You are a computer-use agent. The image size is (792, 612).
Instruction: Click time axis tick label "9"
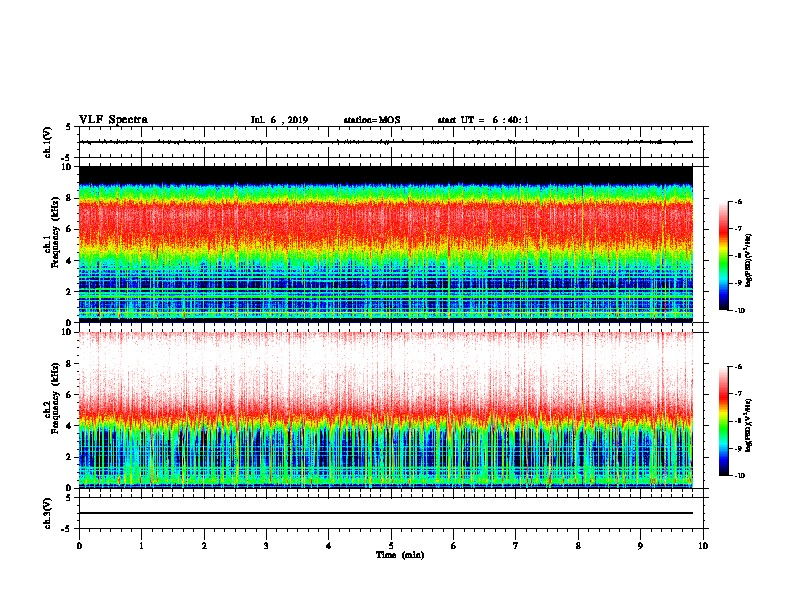pos(640,546)
